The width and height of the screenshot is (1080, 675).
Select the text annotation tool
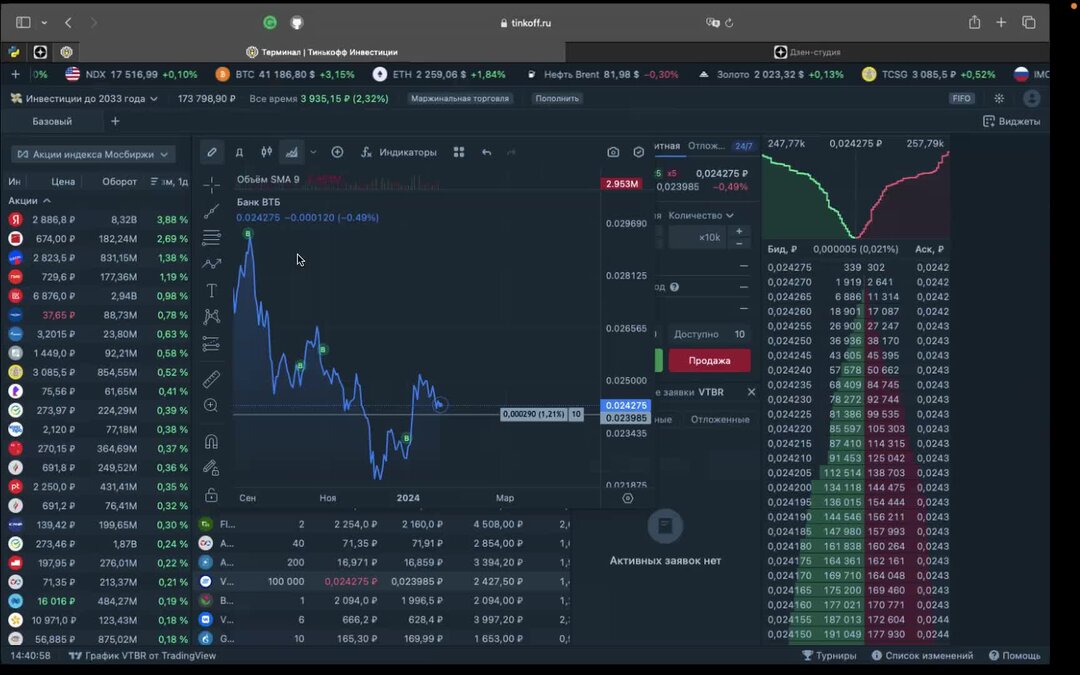click(x=211, y=290)
